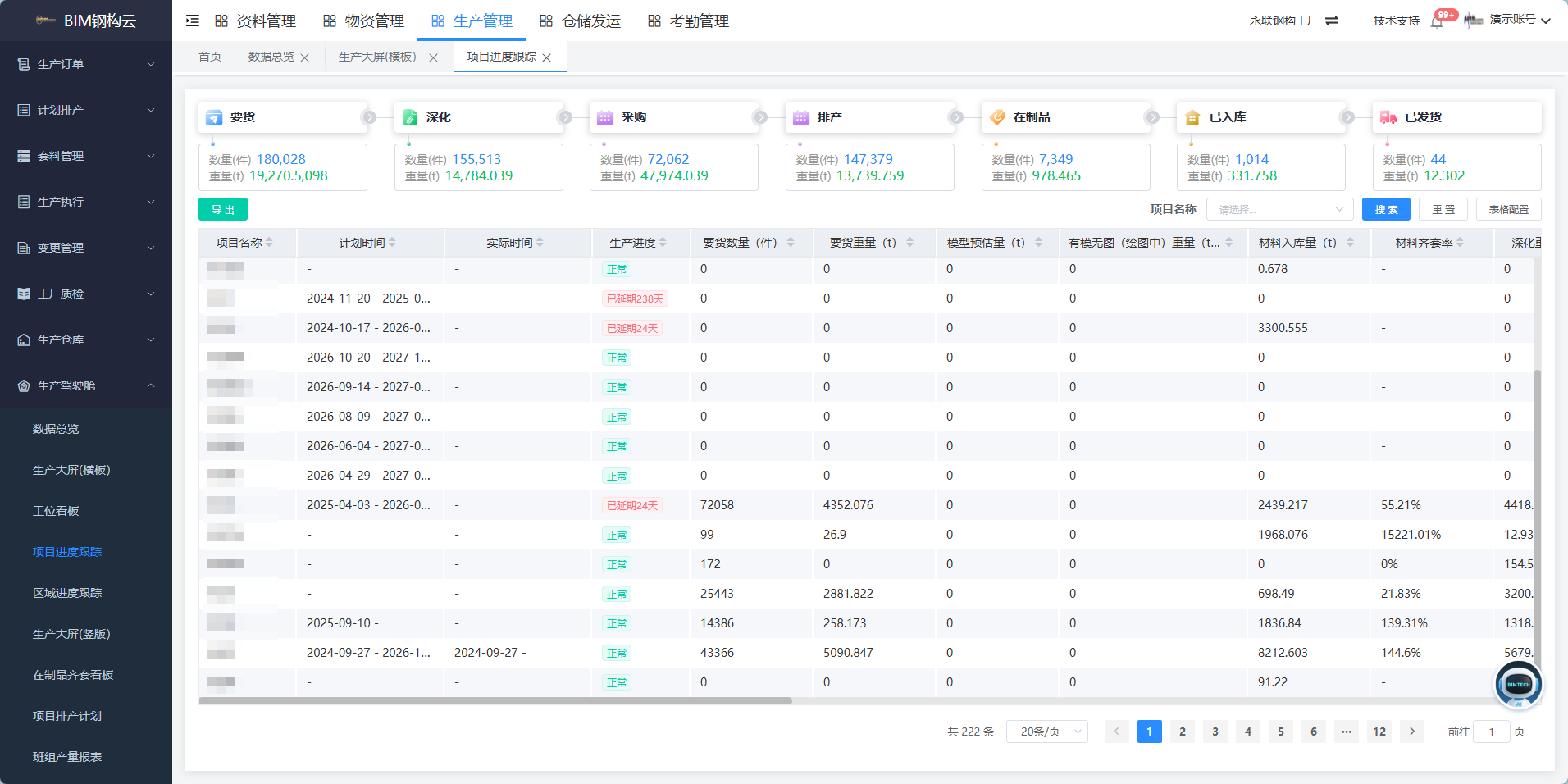Image resolution: width=1568 pixels, height=784 pixels.
Task: Click the horizontal table scrollbar
Action: coord(495,701)
